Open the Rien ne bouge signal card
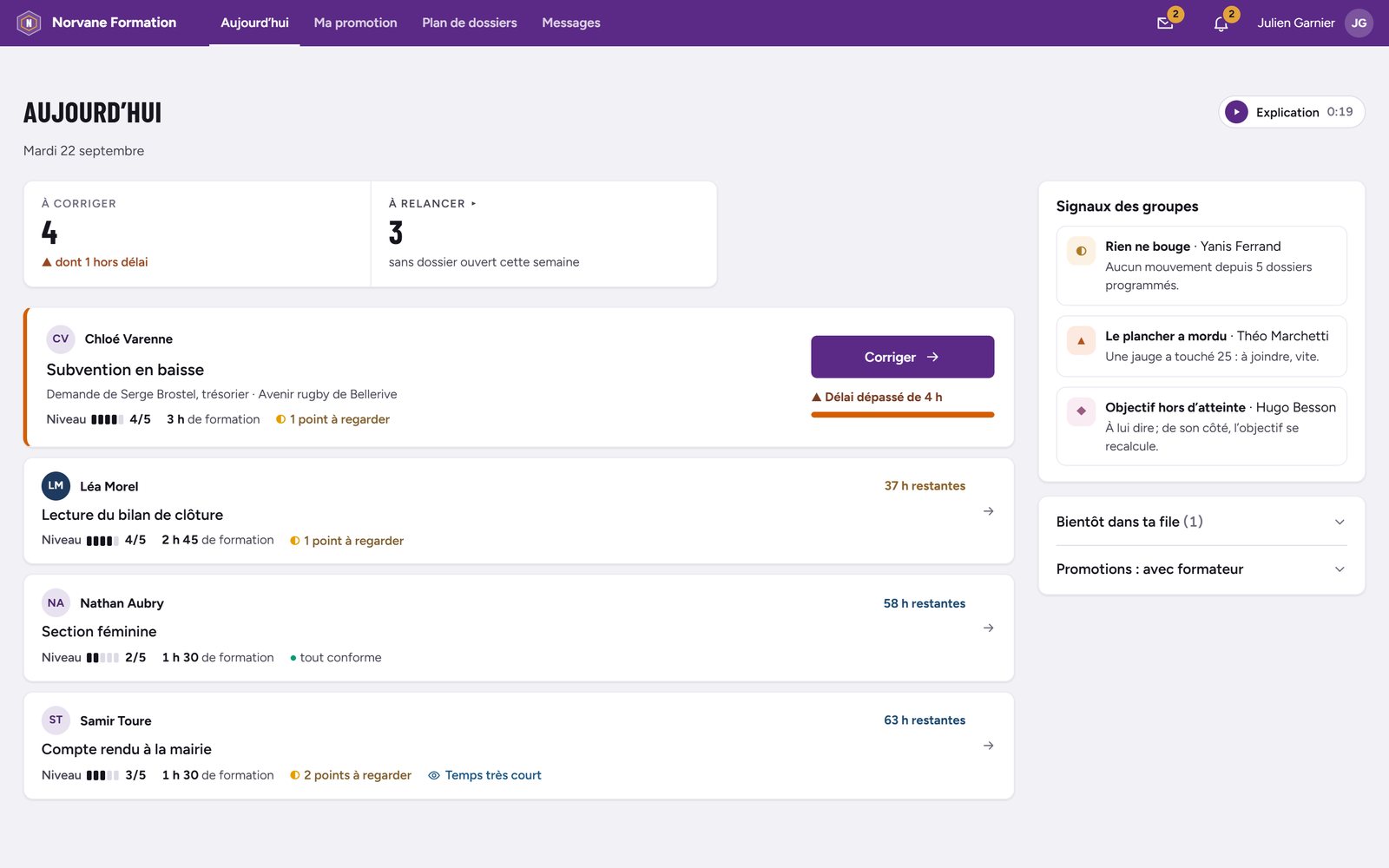The width and height of the screenshot is (1389, 868). 1201,266
